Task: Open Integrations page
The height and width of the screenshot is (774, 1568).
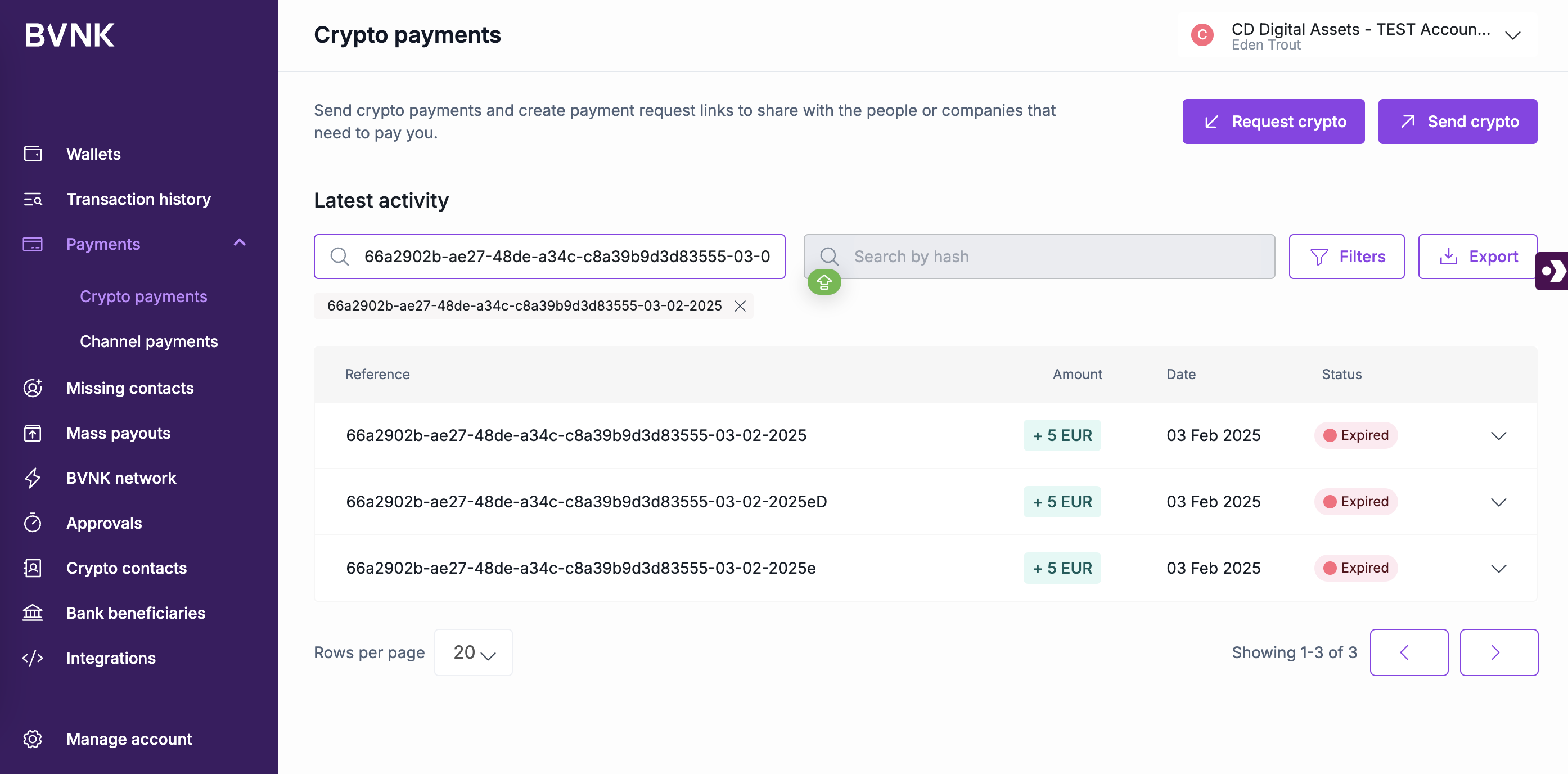Action: pyautogui.click(x=111, y=658)
